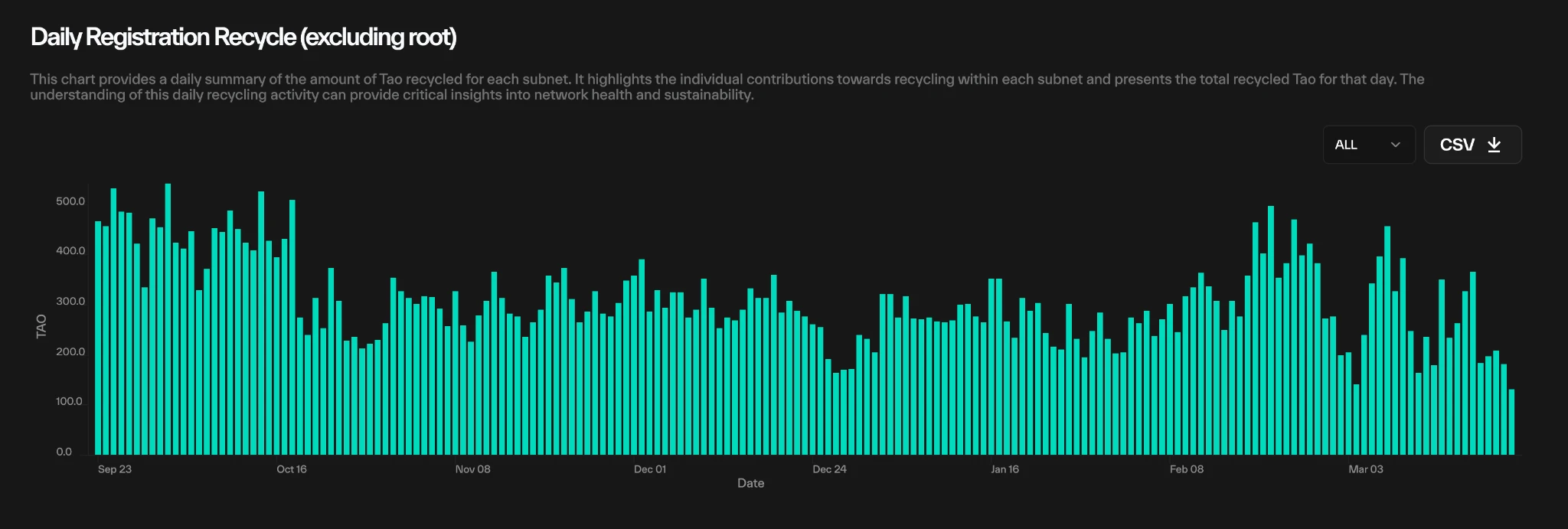Viewport: 1568px width, 529px height.
Task: Click the Sep 23 date axis label
Action: click(115, 469)
